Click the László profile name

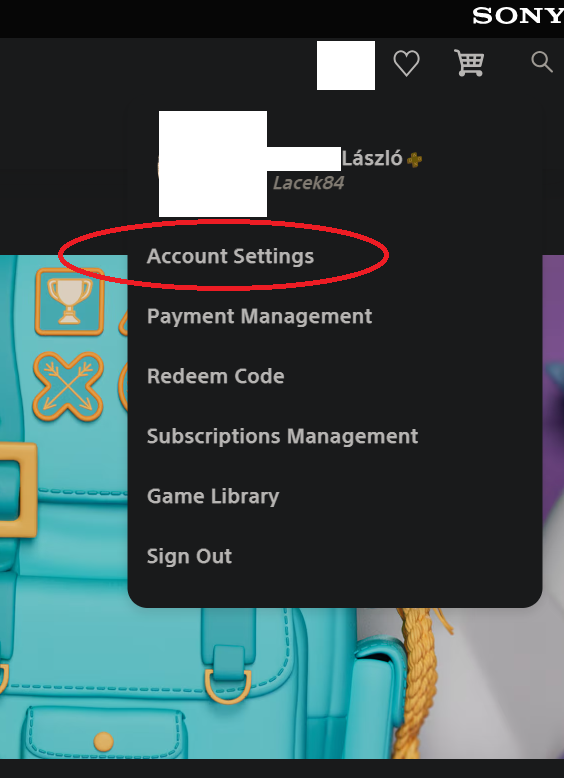(372, 159)
